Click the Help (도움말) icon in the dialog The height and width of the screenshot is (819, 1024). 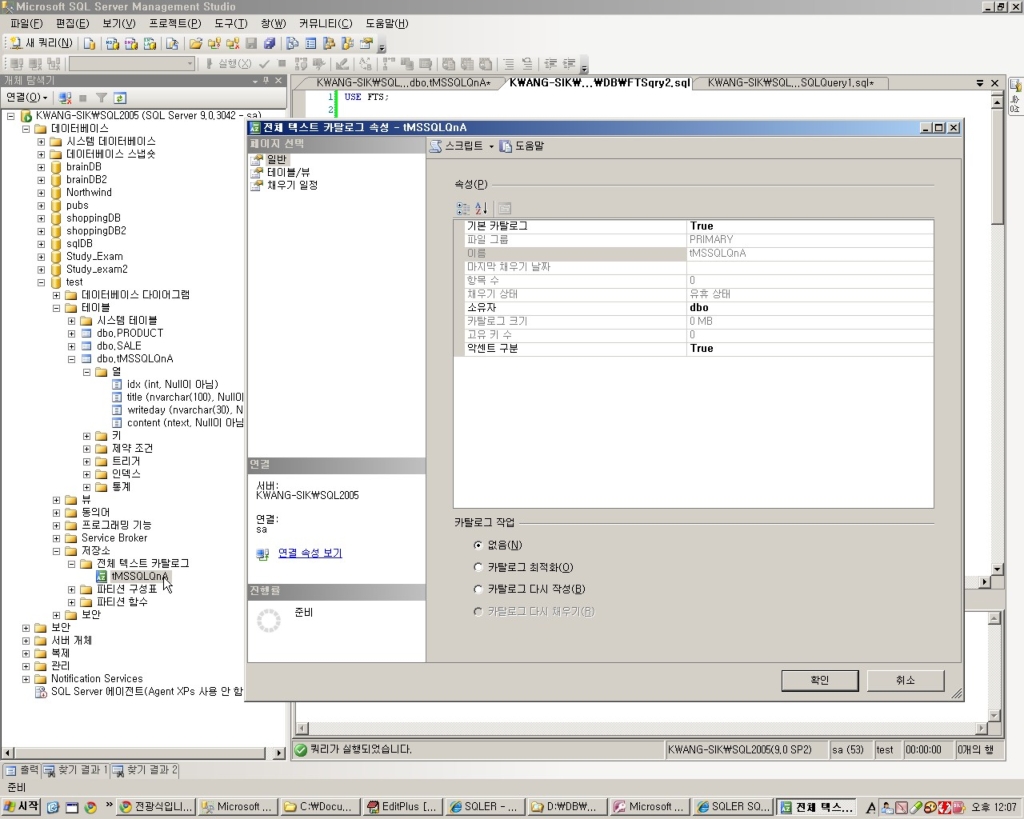pyautogui.click(x=505, y=146)
